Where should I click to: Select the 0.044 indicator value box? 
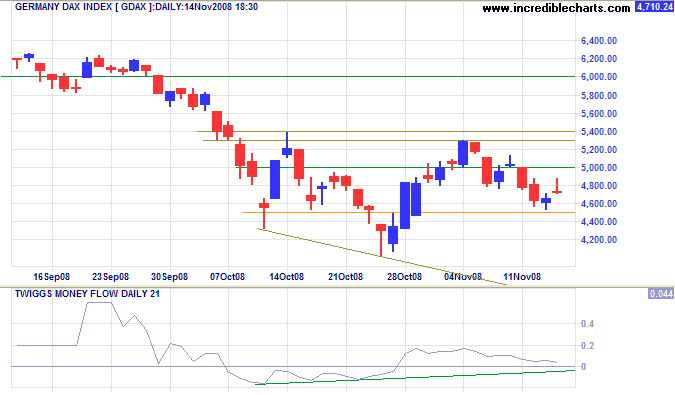[660, 294]
